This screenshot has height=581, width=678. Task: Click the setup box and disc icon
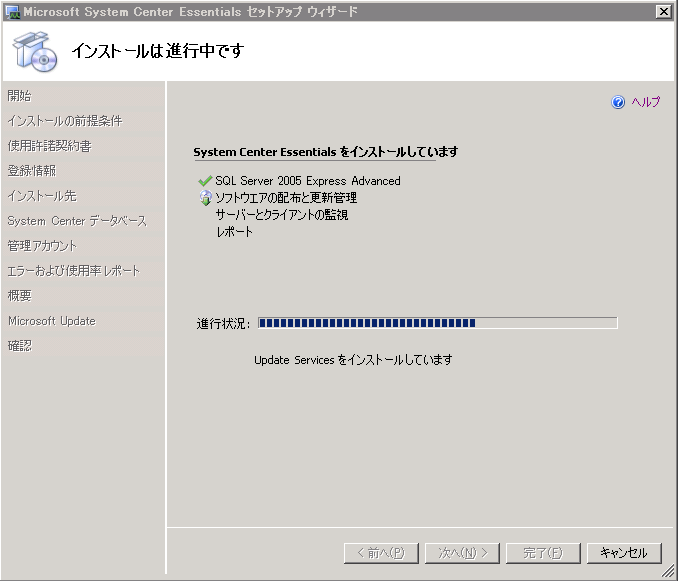tap(35, 51)
